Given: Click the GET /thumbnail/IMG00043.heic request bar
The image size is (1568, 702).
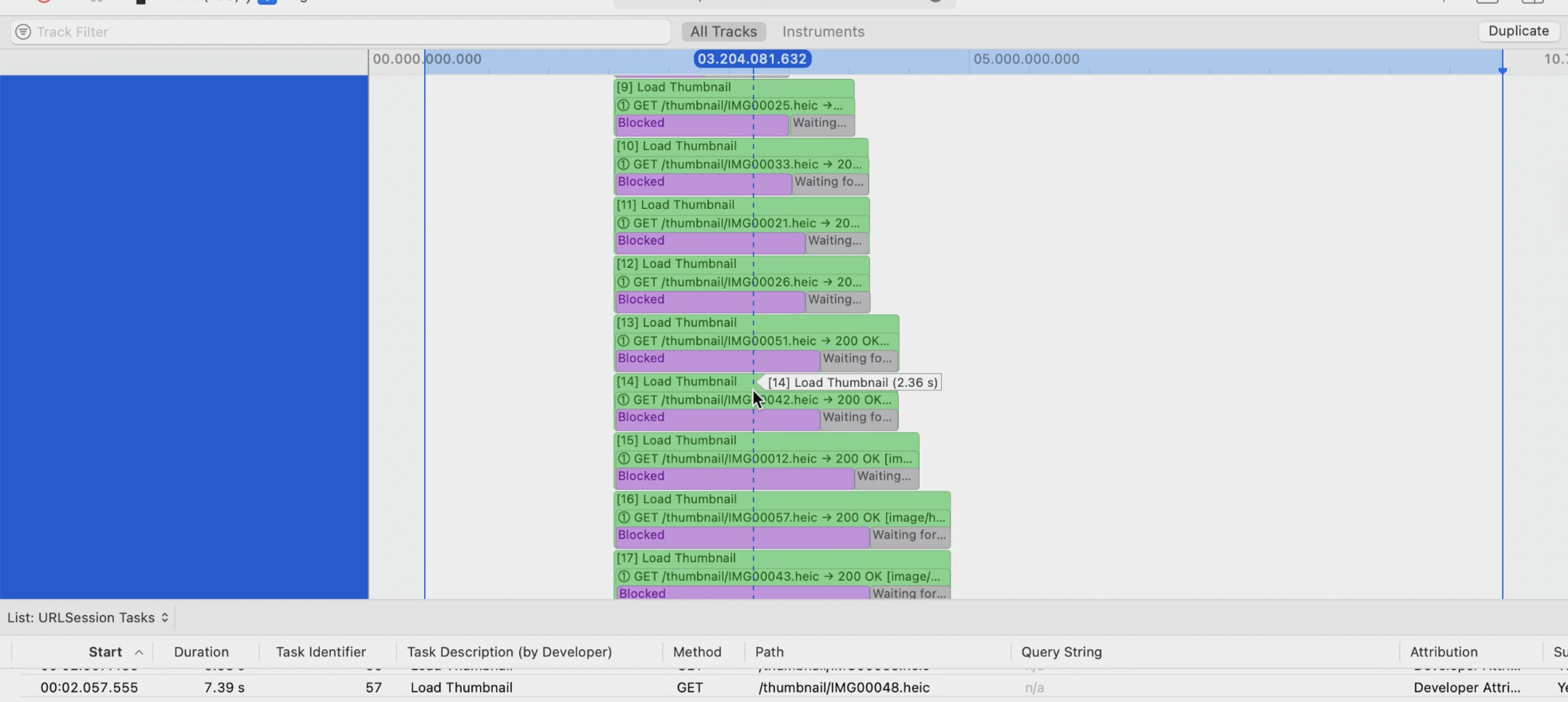Looking at the screenshot, I should coord(782,578).
